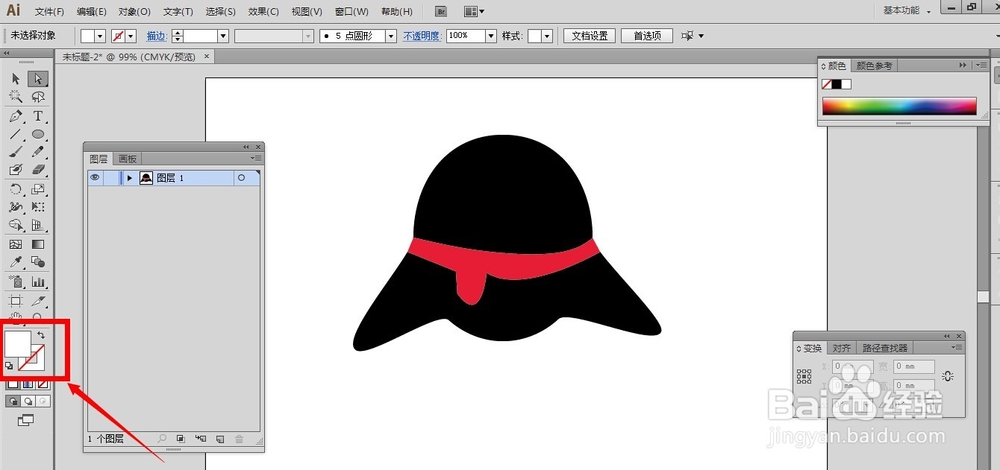Select the Lasso tool
The image size is (1000, 470).
38,97
